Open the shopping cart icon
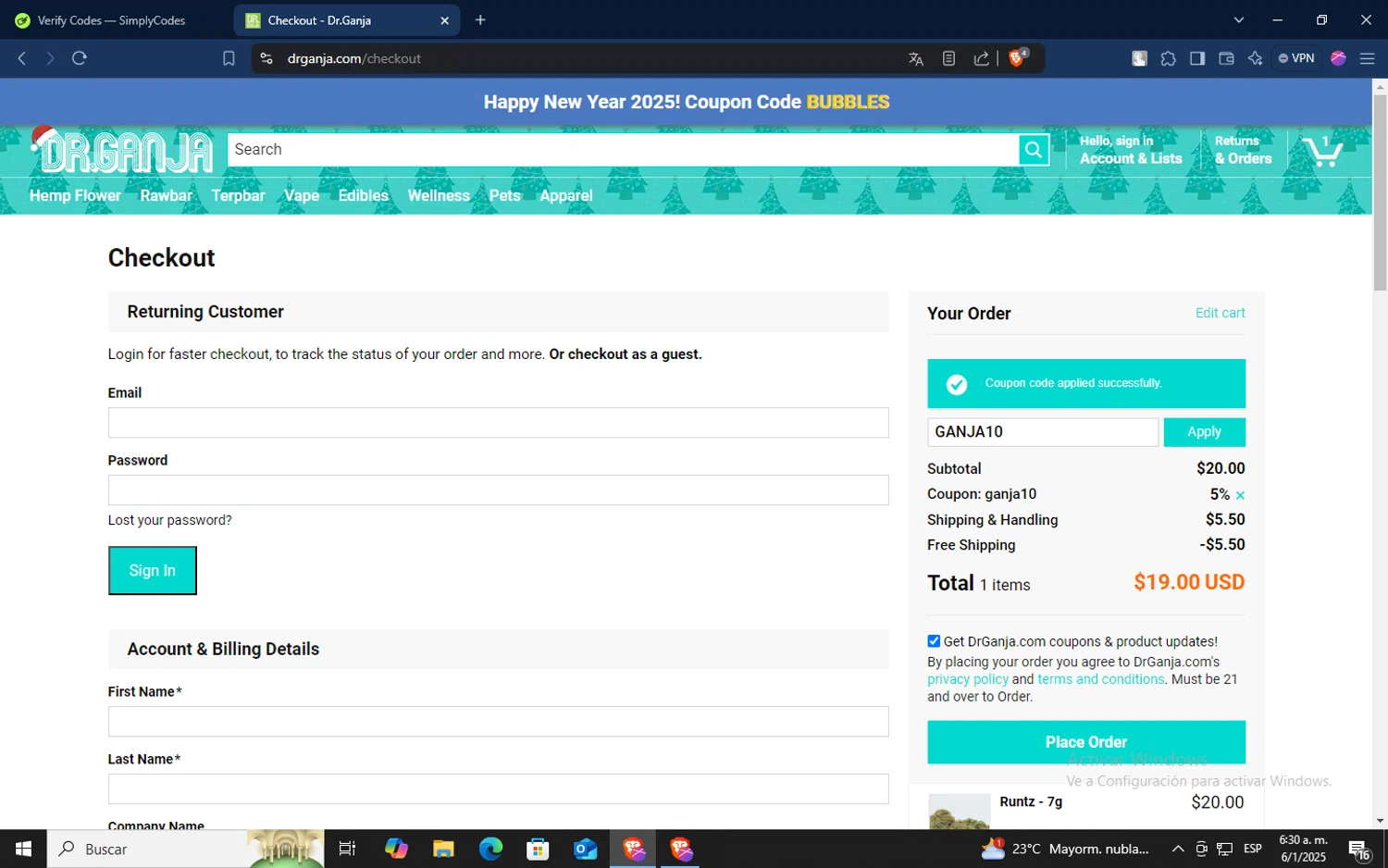The width and height of the screenshot is (1388, 868). 1322,151
